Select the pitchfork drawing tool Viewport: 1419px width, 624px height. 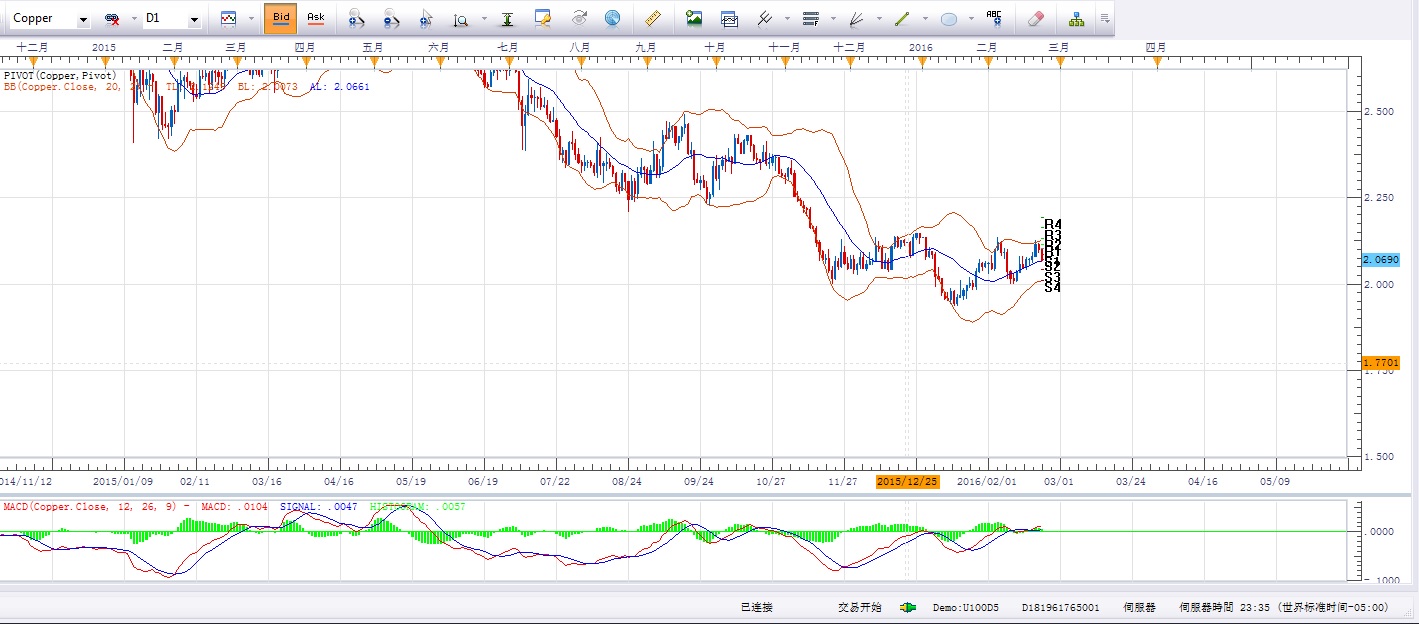point(764,18)
